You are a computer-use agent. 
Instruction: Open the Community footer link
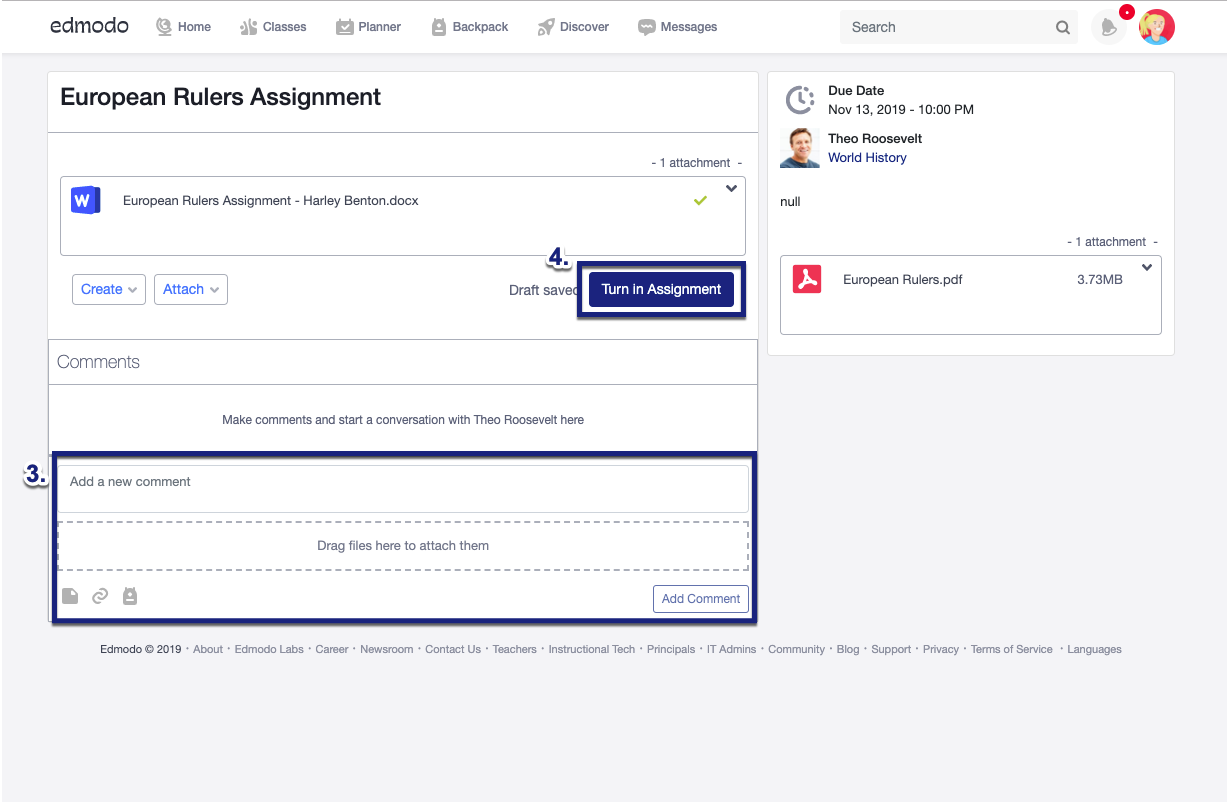797,649
